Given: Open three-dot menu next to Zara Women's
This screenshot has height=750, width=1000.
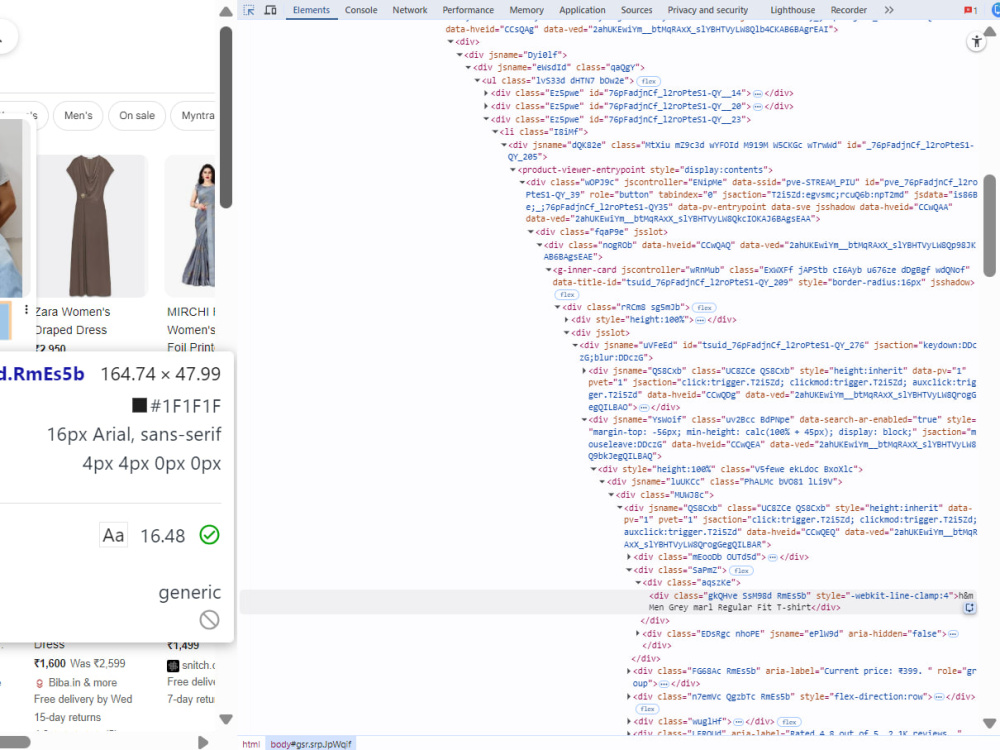Looking at the screenshot, I should pos(26,310).
